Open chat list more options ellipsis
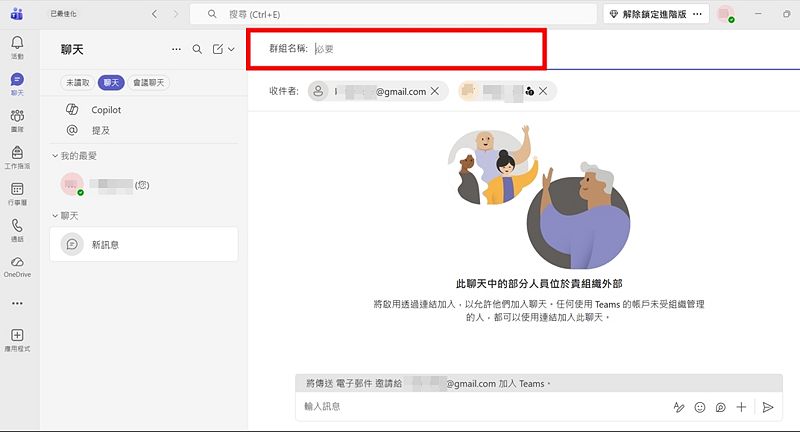 pyautogui.click(x=177, y=49)
